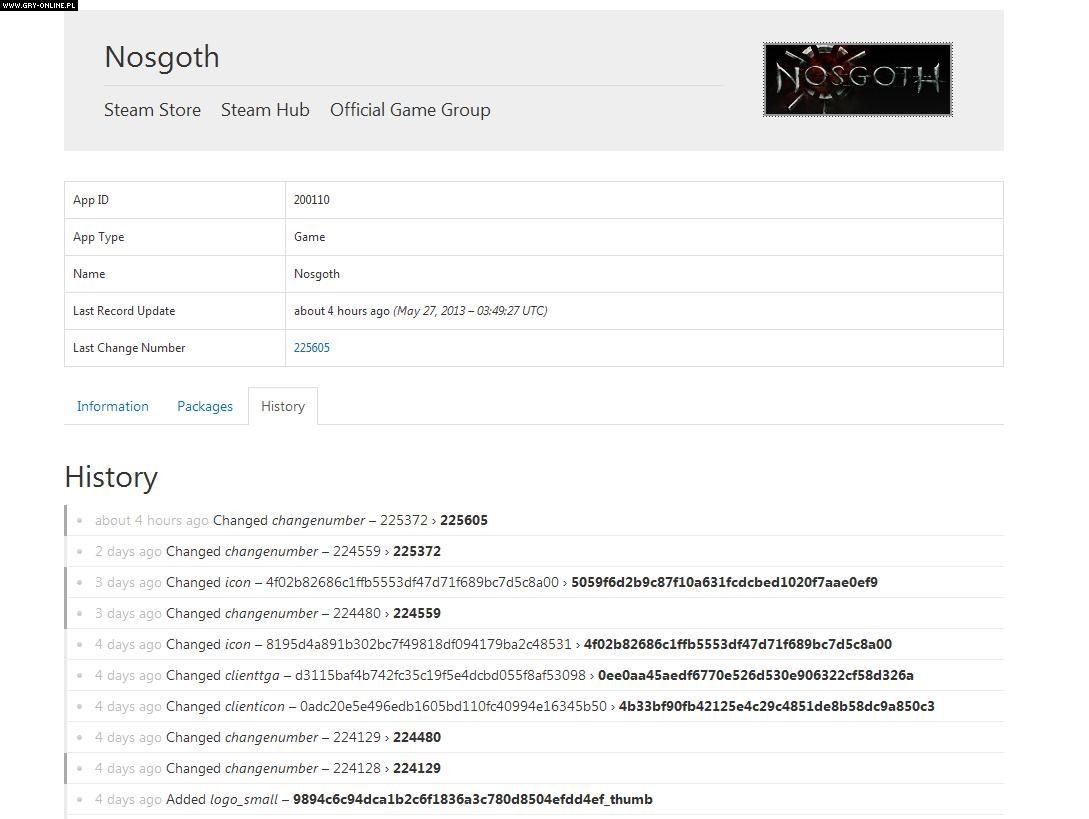
Task: Open the Steam Store link
Action: click(x=152, y=110)
